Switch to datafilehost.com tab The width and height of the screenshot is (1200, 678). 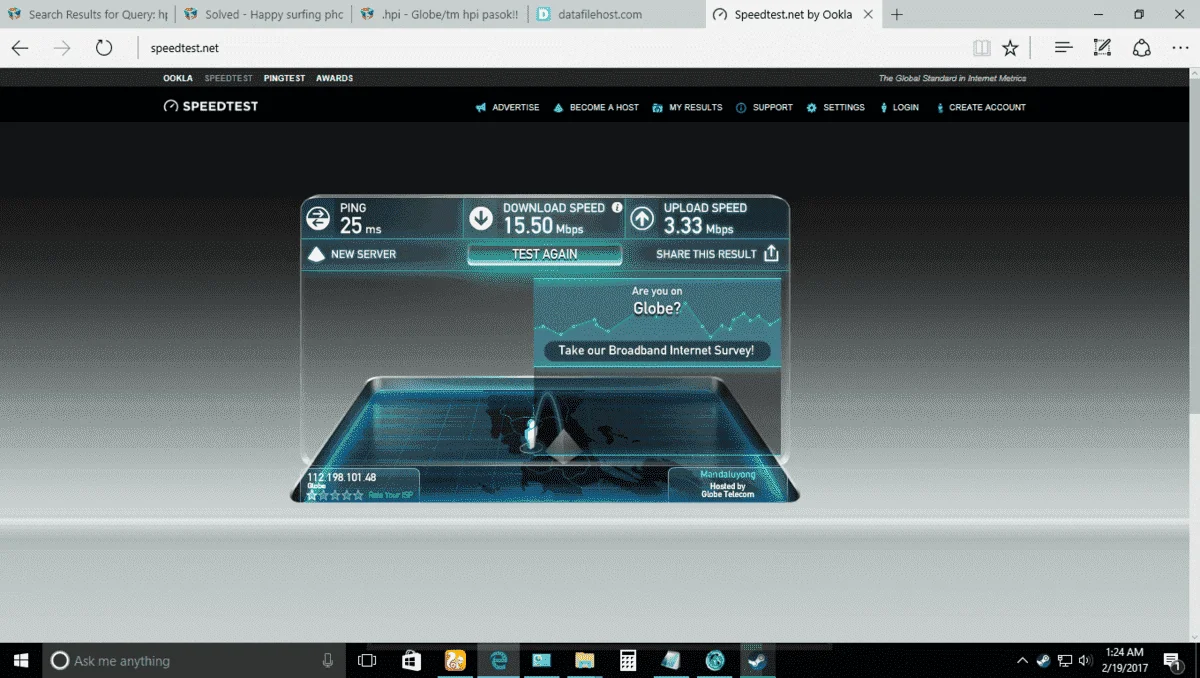tap(615, 15)
